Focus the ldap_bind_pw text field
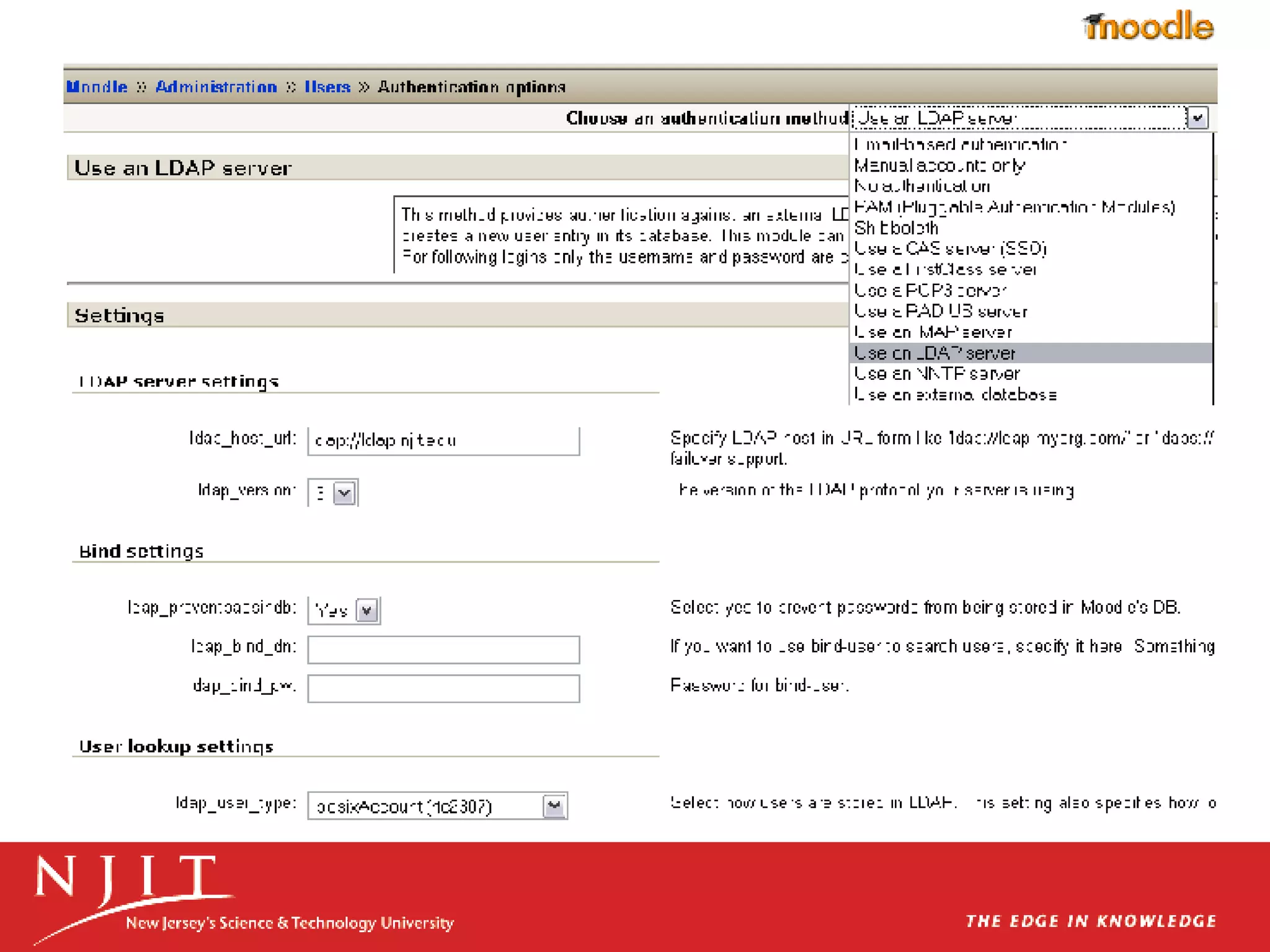1270x952 pixels. 443,689
